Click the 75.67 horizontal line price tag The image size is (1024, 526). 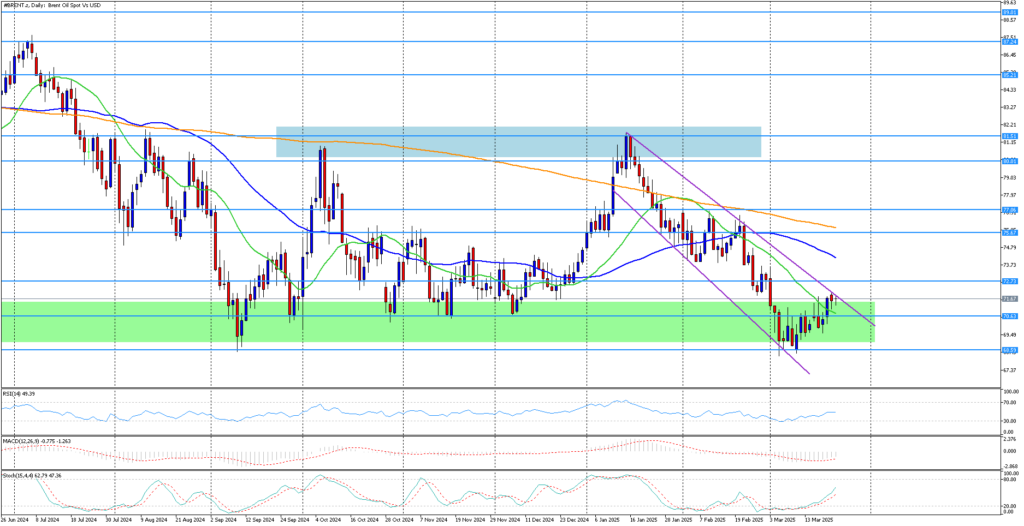[1009, 232]
